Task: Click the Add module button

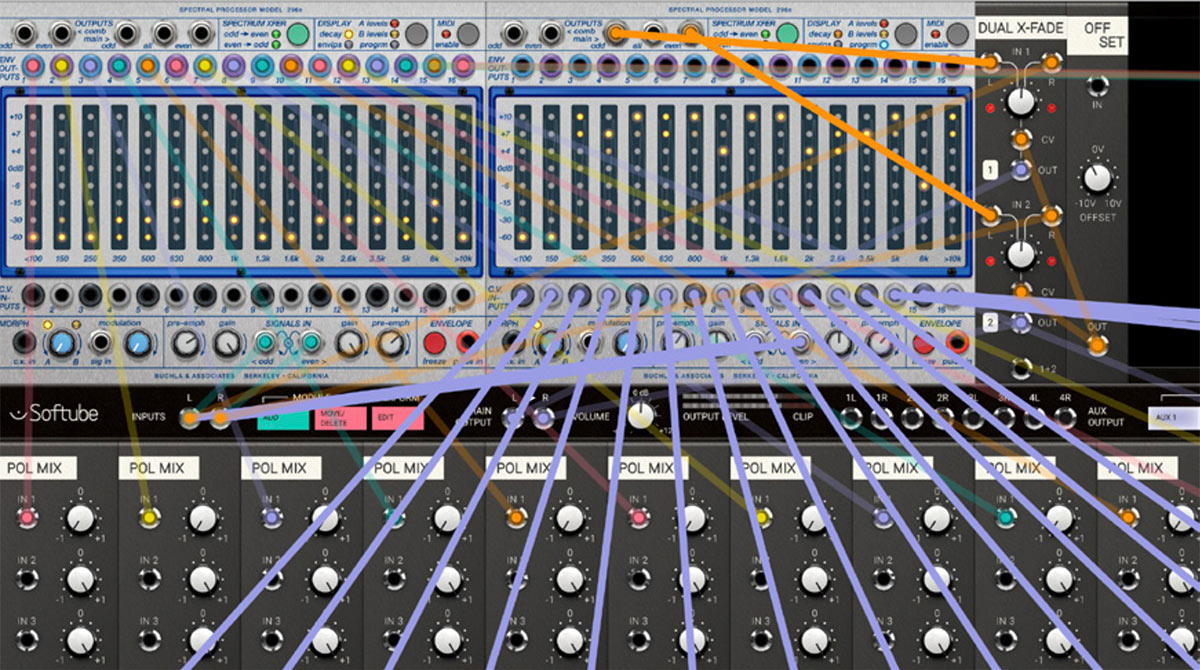Action: tap(282, 418)
